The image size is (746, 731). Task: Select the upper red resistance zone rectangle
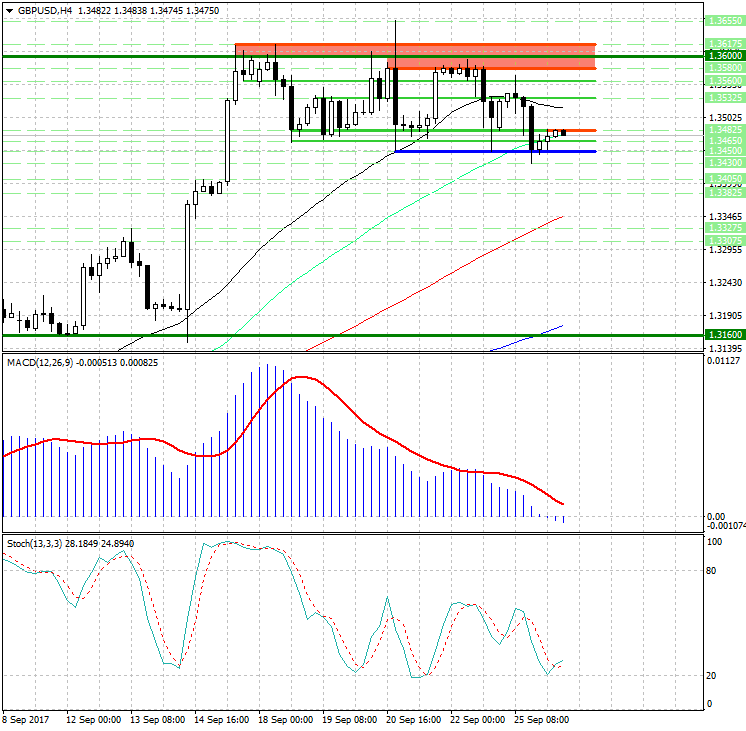(x=415, y=49)
